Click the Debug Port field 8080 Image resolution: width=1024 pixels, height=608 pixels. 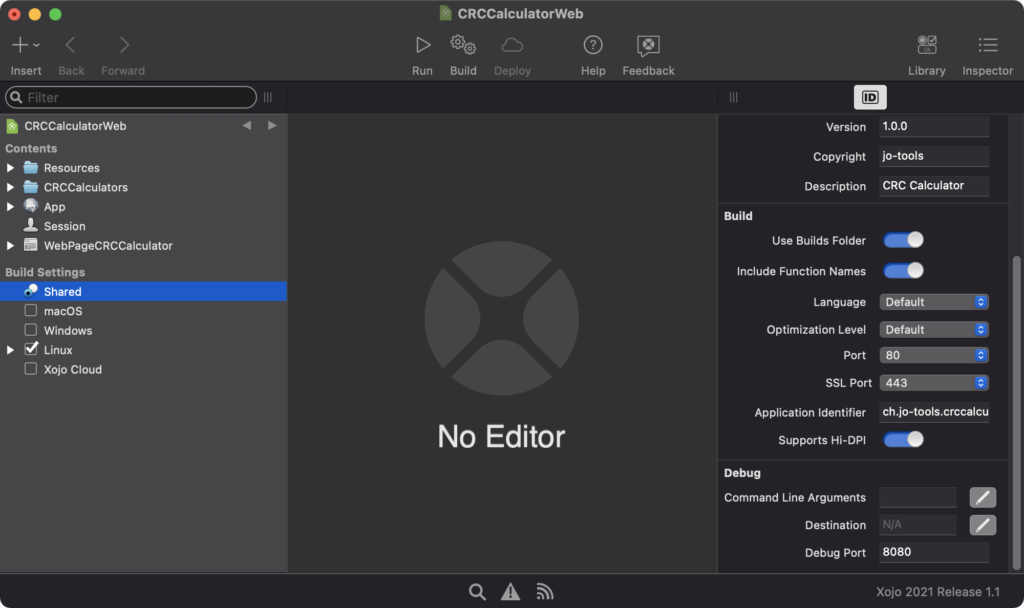[934, 552]
